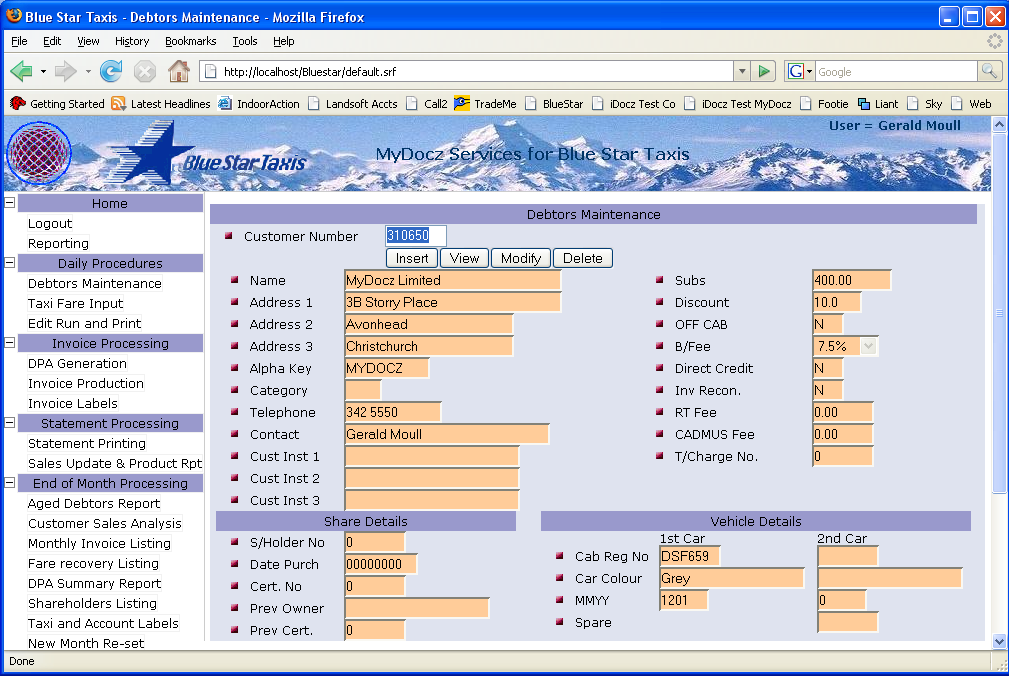Screen dimensions: 1009x676
Task: Open the Getting Started bookmark
Action: point(57,104)
